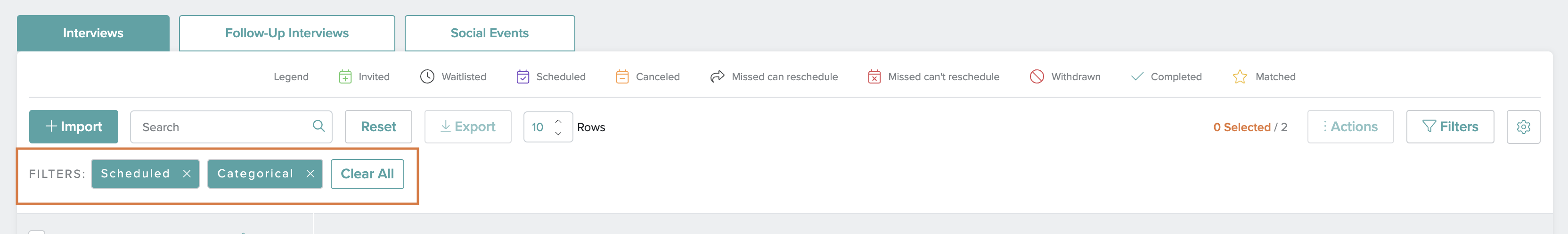The image size is (1568, 234).
Task: Click the Canceled calendar legend icon
Action: click(x=622, y=77)
